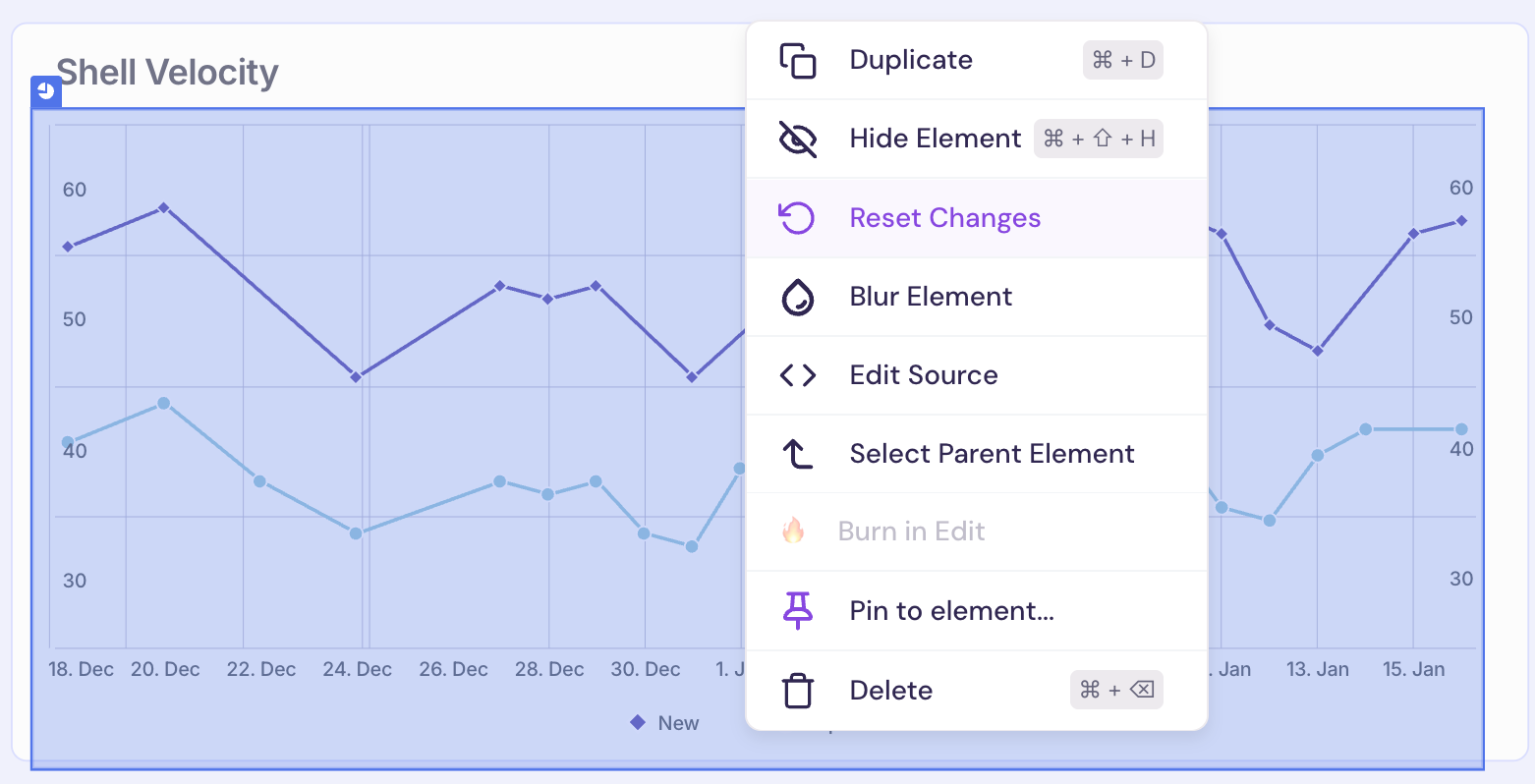Click the undo arrow icon beside Reset Changes

pos(798,217)
